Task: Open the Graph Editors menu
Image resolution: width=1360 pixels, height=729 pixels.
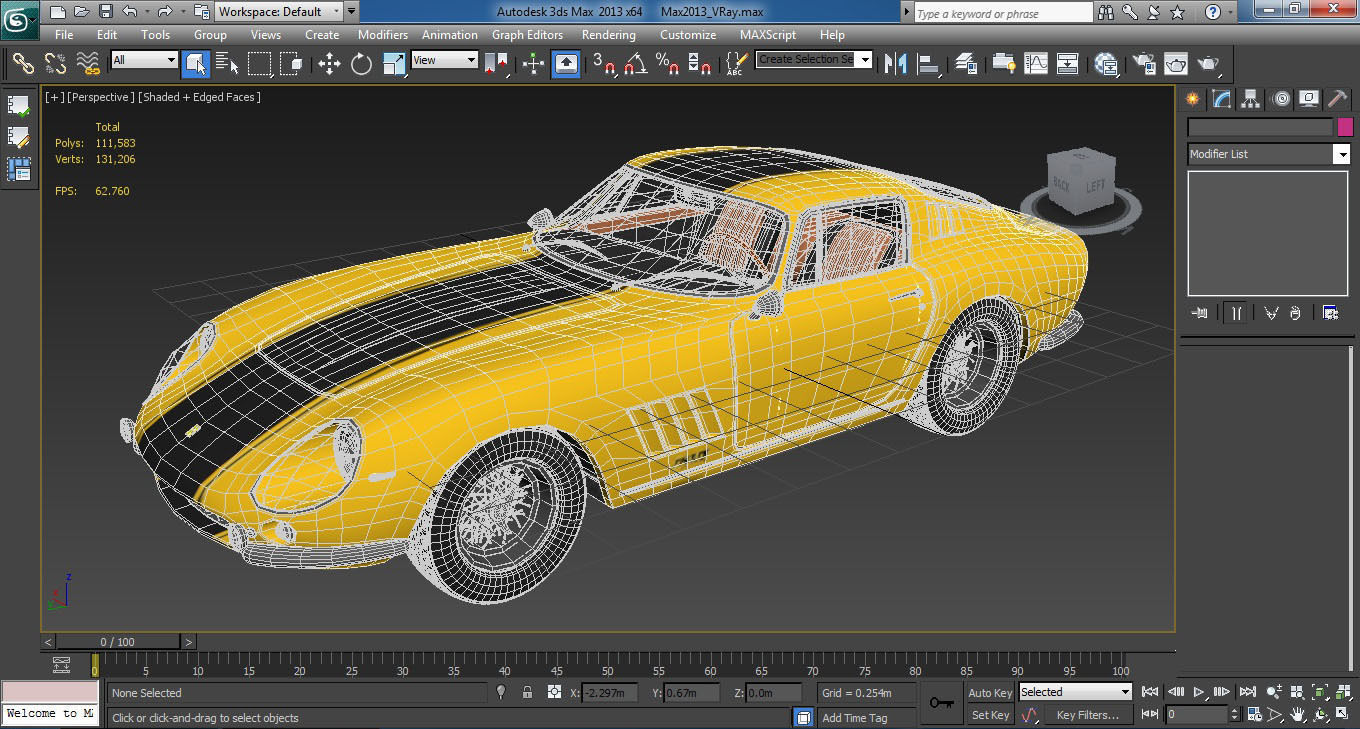Action: 527,34
